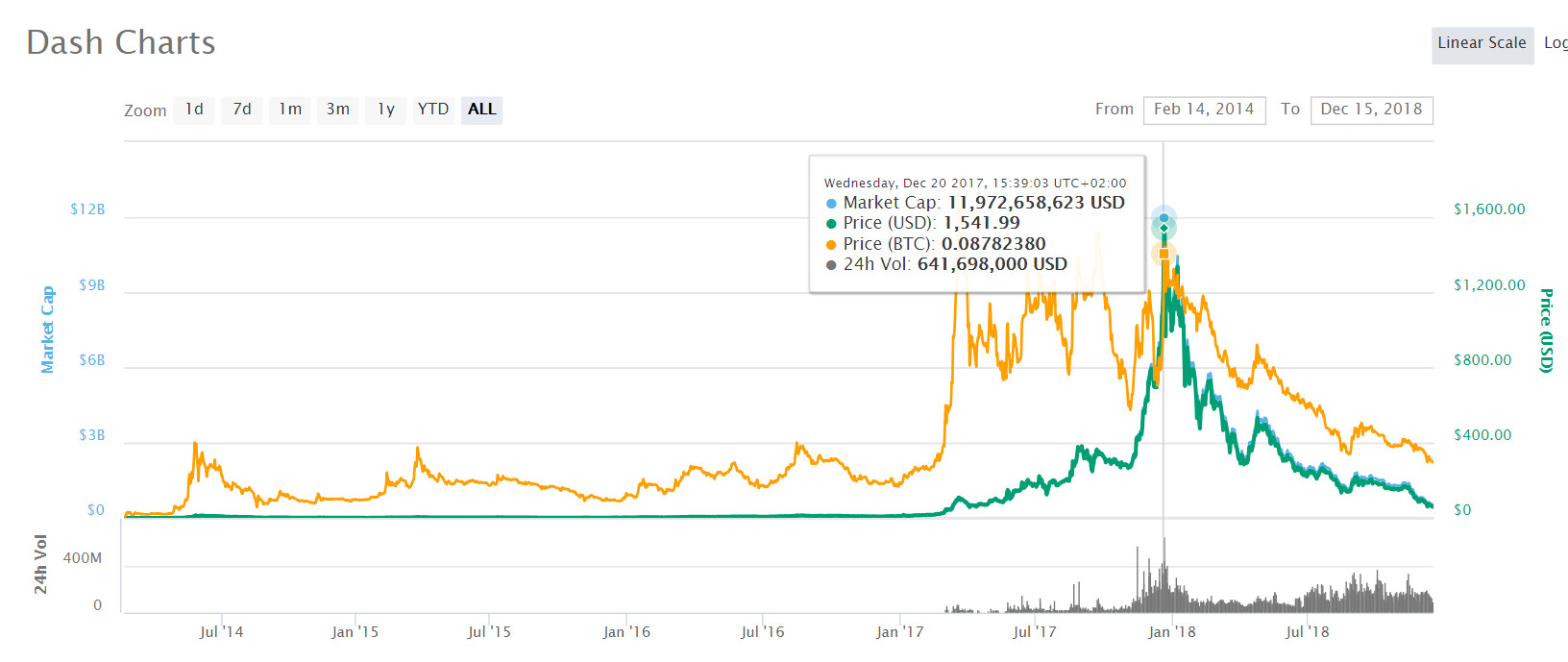
Task: Click the $12B axis label
Action: tap(87, 209)
